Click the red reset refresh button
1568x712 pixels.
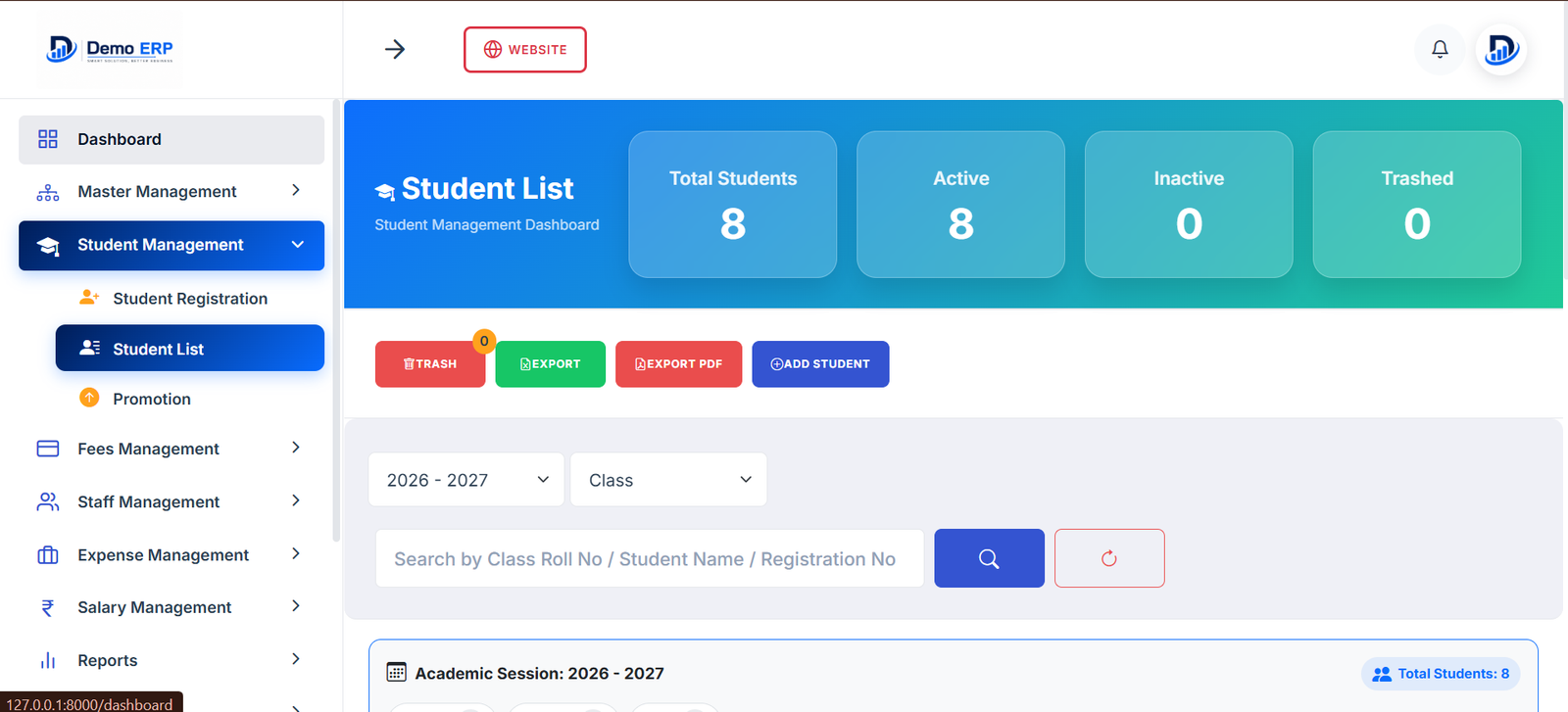pos(1109,558)
